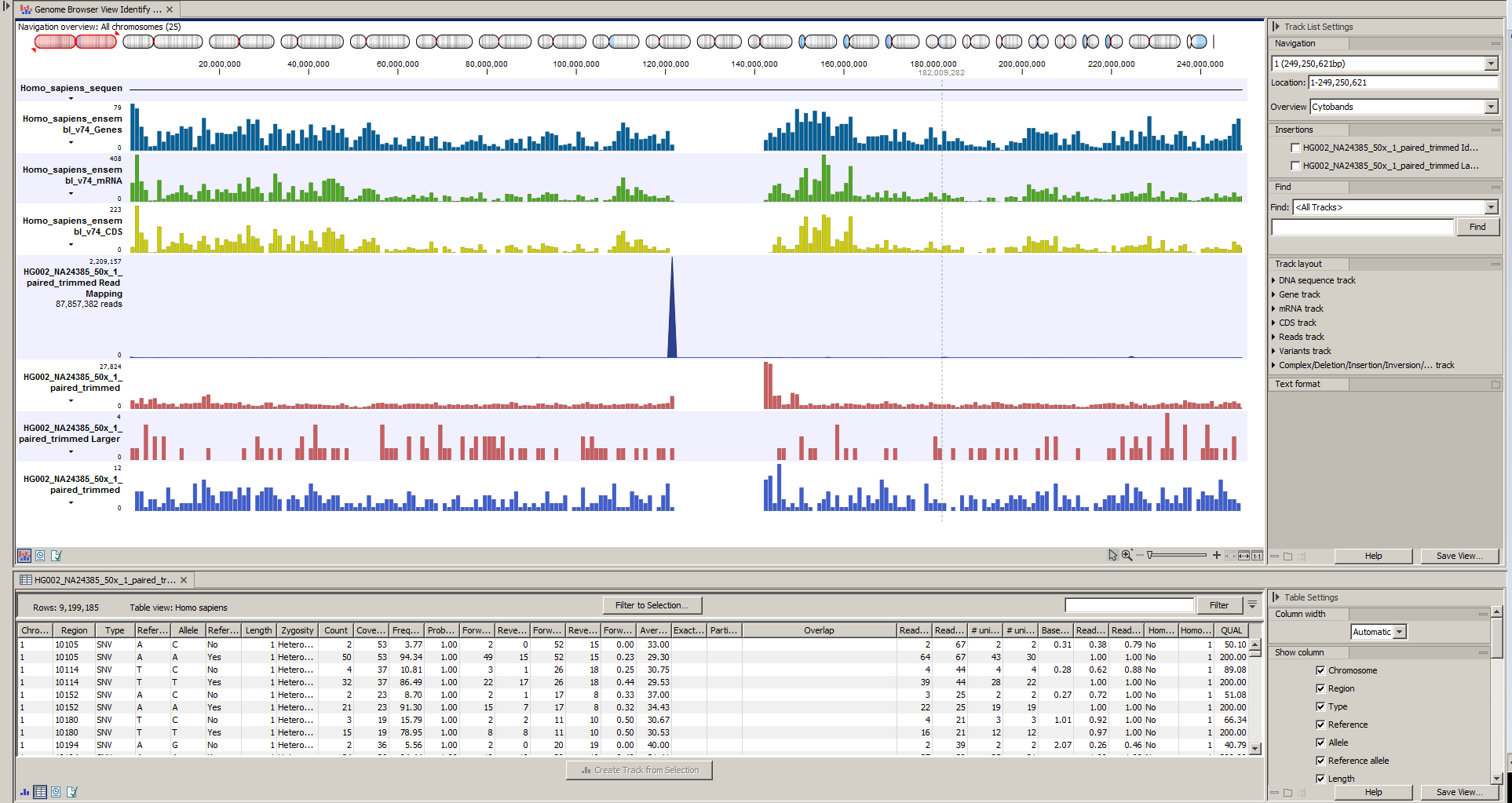Click the element info icon at table bottom

[x=71, y=792]
